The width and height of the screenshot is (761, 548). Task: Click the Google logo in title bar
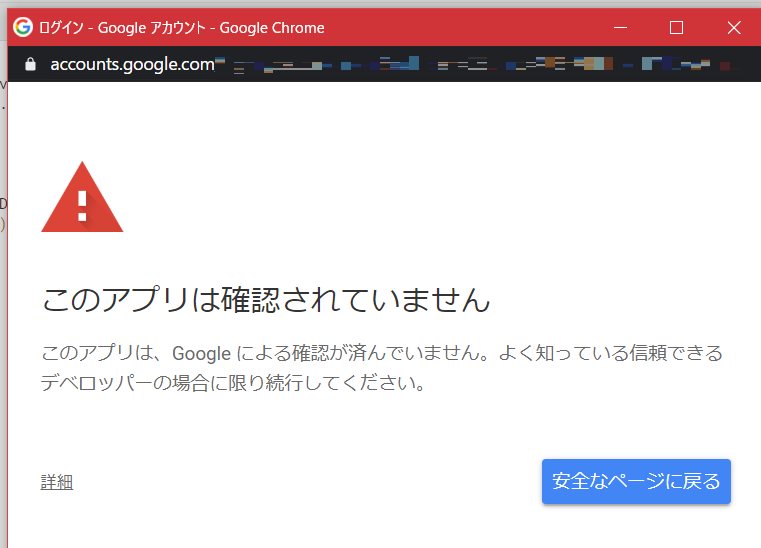point(23,27)
